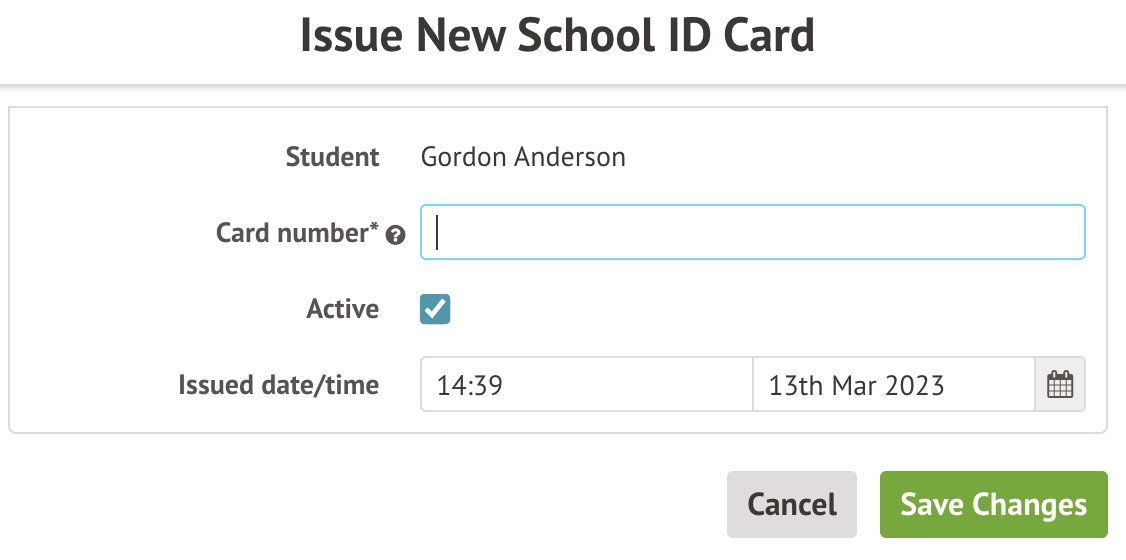Click the Card number label text
The image size is (1126, 560).
coord(297,233)
